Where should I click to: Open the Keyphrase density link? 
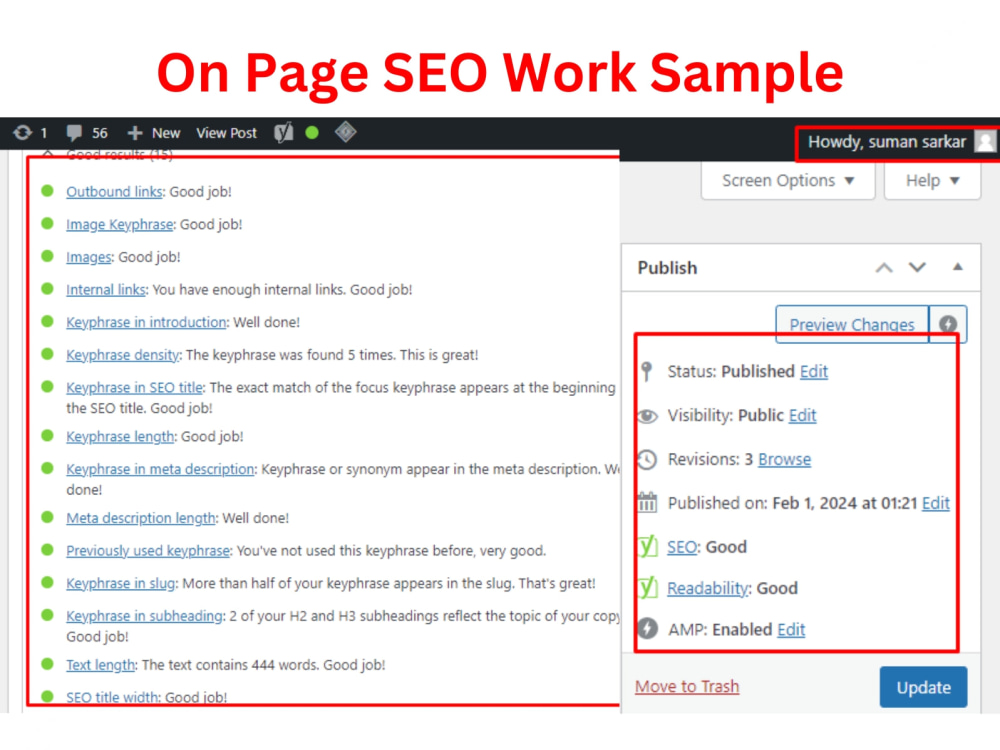click(122, 355)
